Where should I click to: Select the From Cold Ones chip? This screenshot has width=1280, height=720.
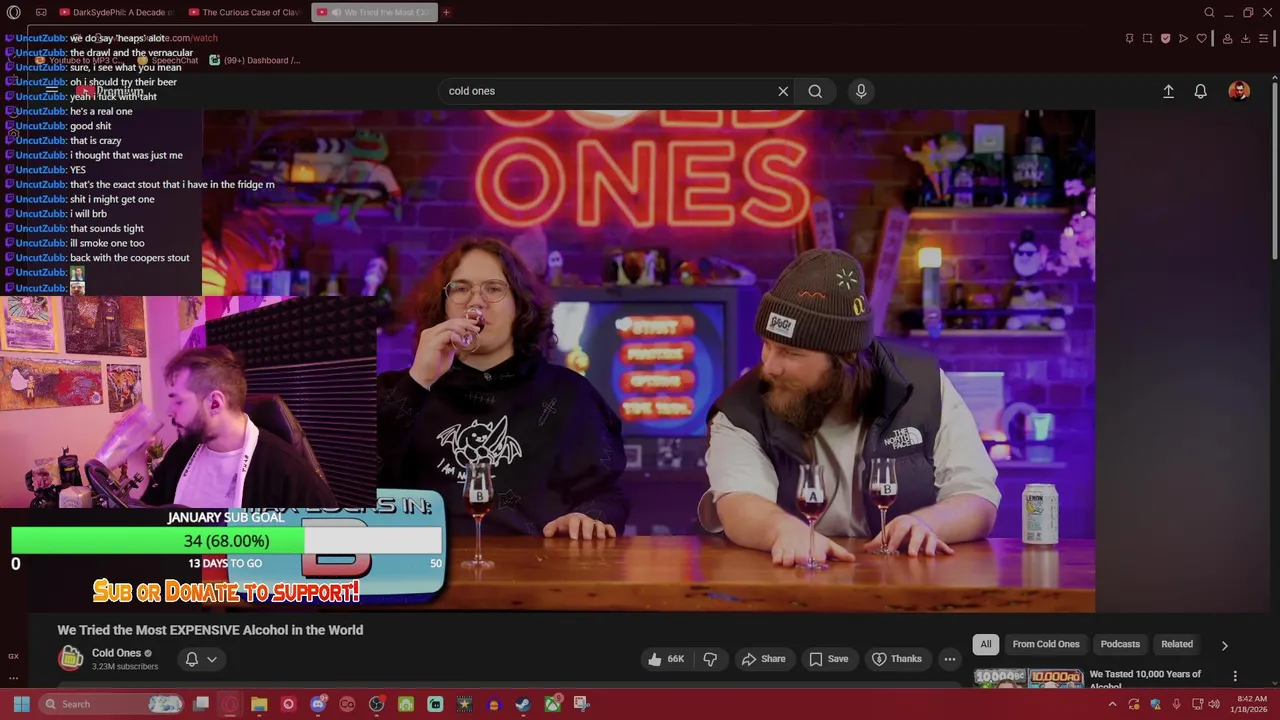pos(1046,644)
